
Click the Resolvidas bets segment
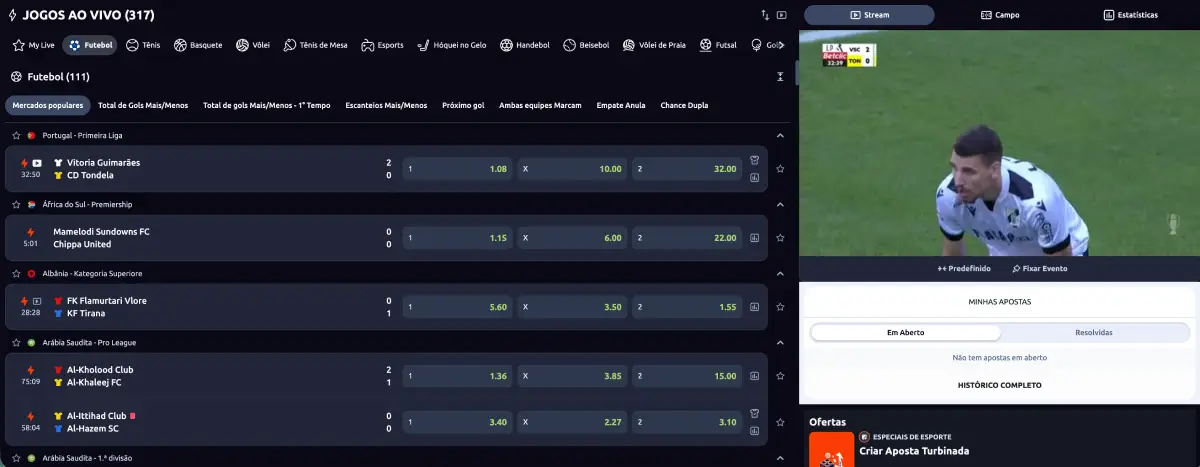point(1094,332)
